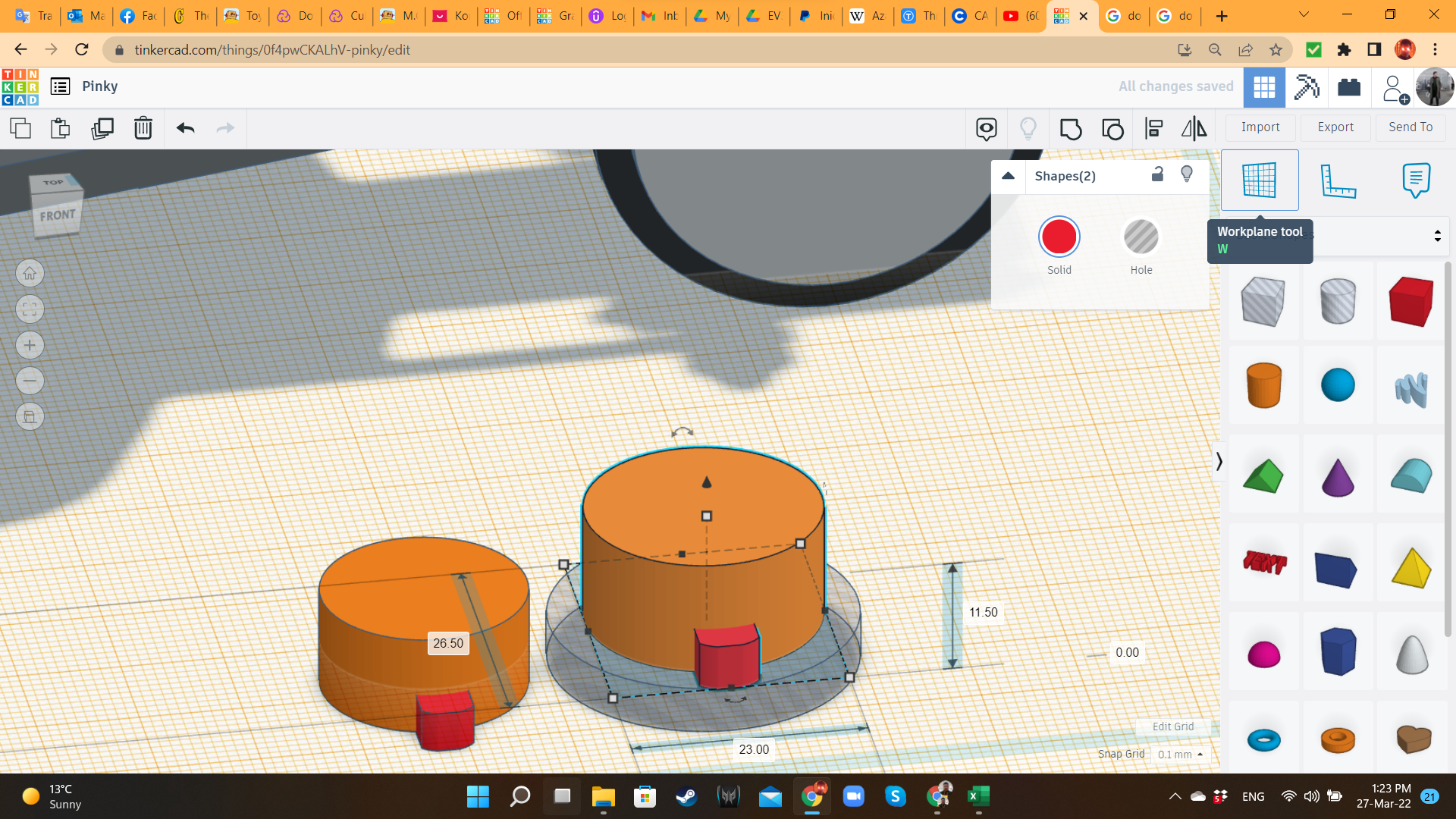
Task: Switch to Bricks view tab
Action: tap(1349, 87)
